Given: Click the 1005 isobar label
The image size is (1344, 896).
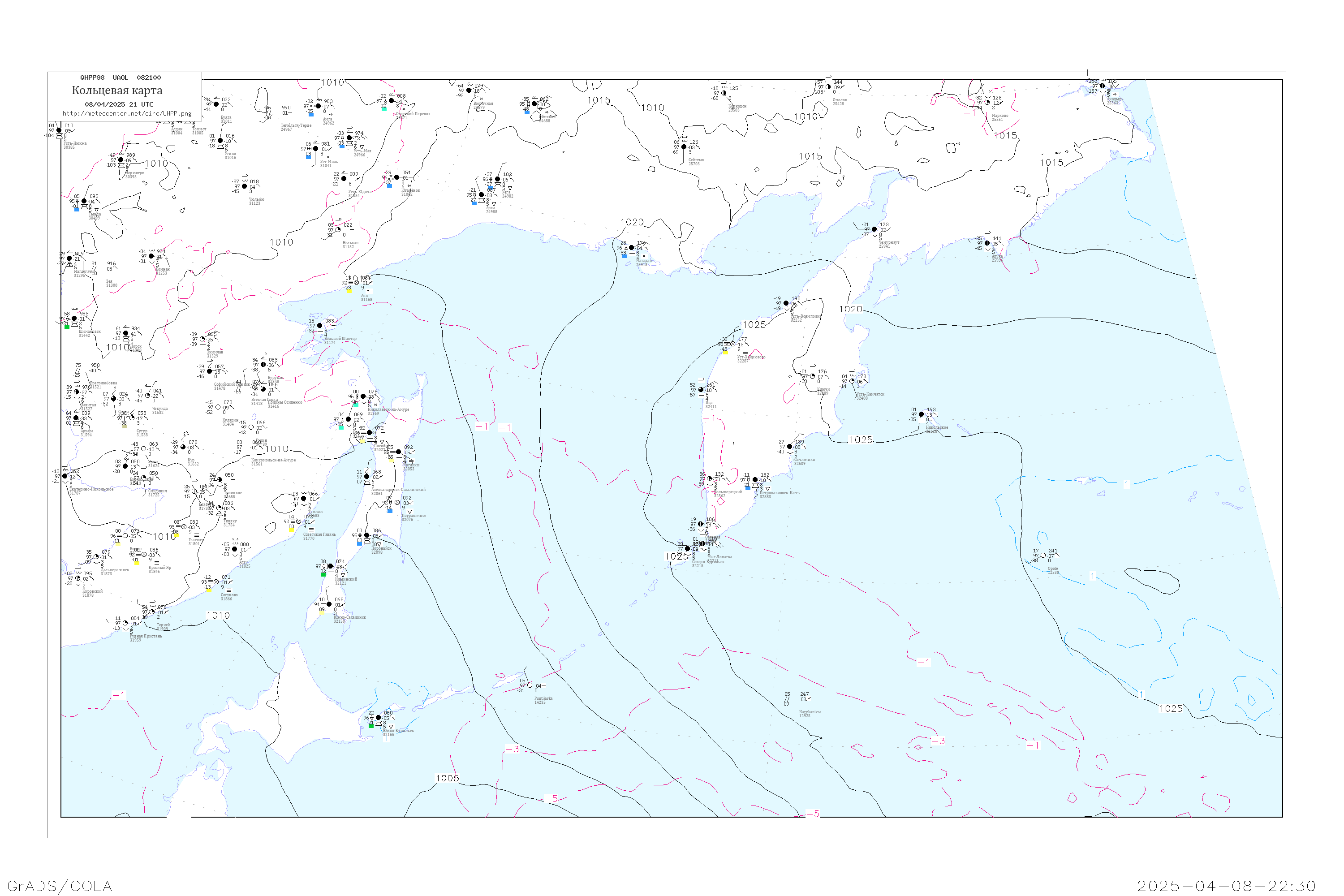Looking at the screenshot, I should click(448, 778).
